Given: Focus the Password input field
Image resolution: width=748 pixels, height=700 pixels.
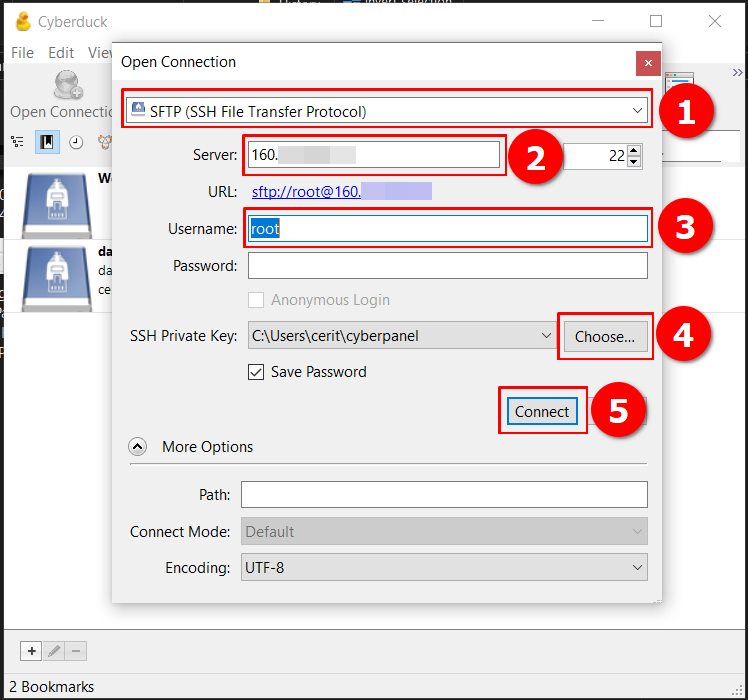Looking at the screenshot, I should click(x=447, y=265).
